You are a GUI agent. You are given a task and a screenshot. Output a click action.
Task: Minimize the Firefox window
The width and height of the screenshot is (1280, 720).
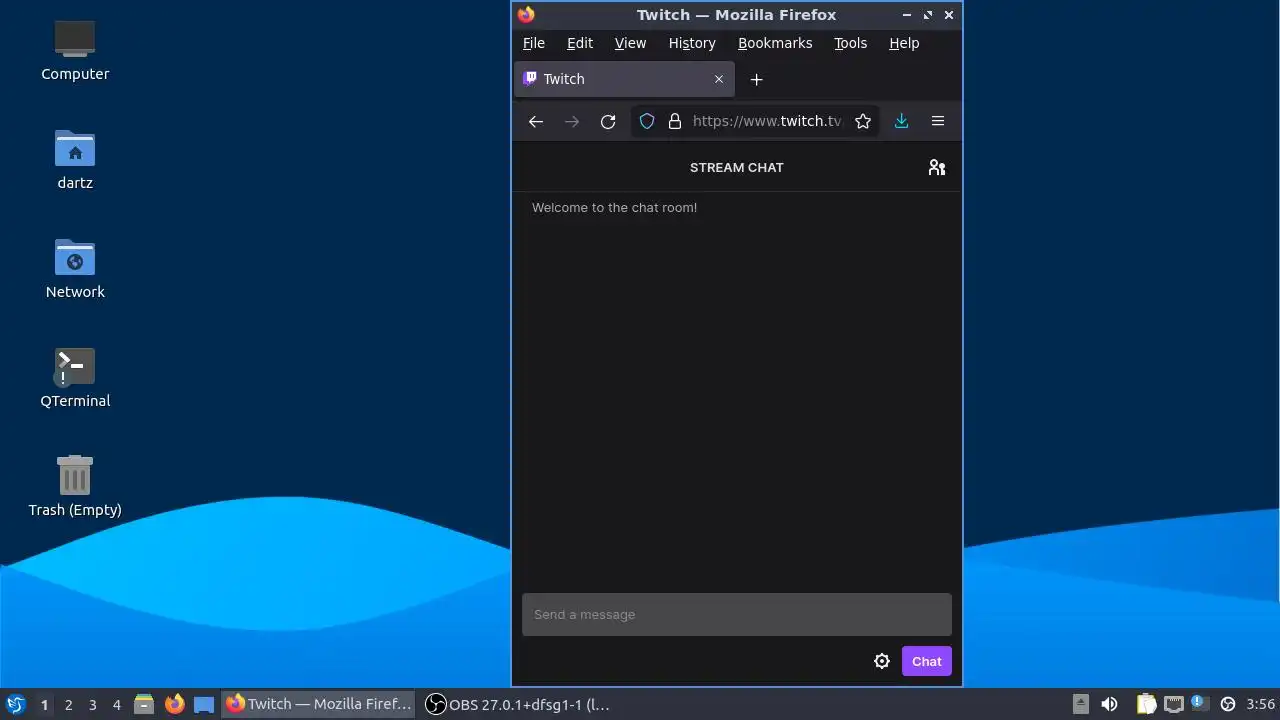[907, 15]
